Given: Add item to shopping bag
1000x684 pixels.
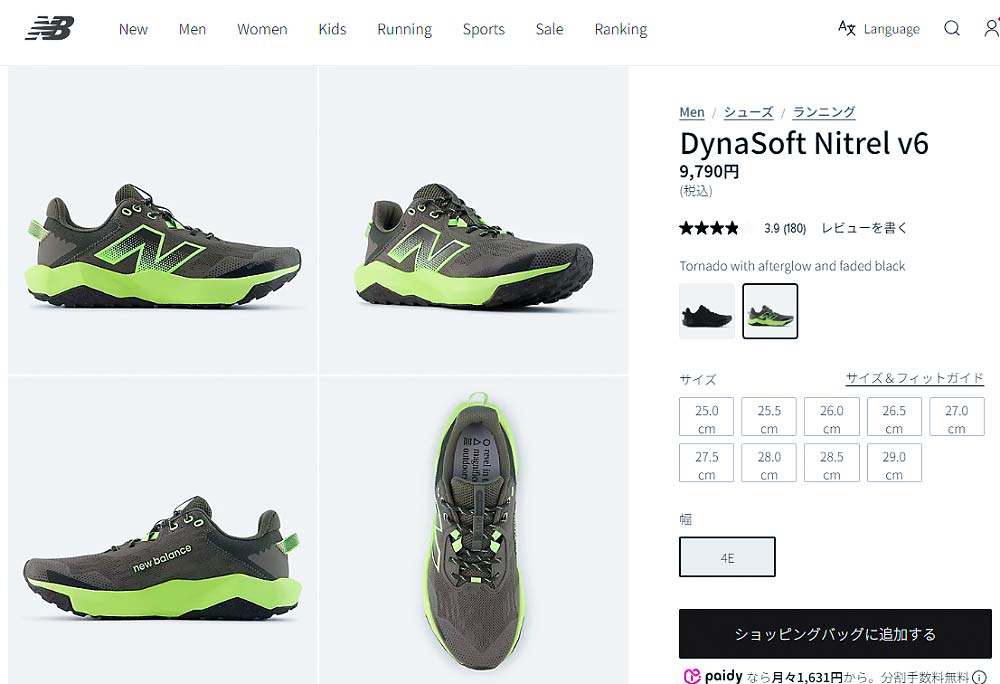Looking at the screenshot, I should (x=835, y=634).
